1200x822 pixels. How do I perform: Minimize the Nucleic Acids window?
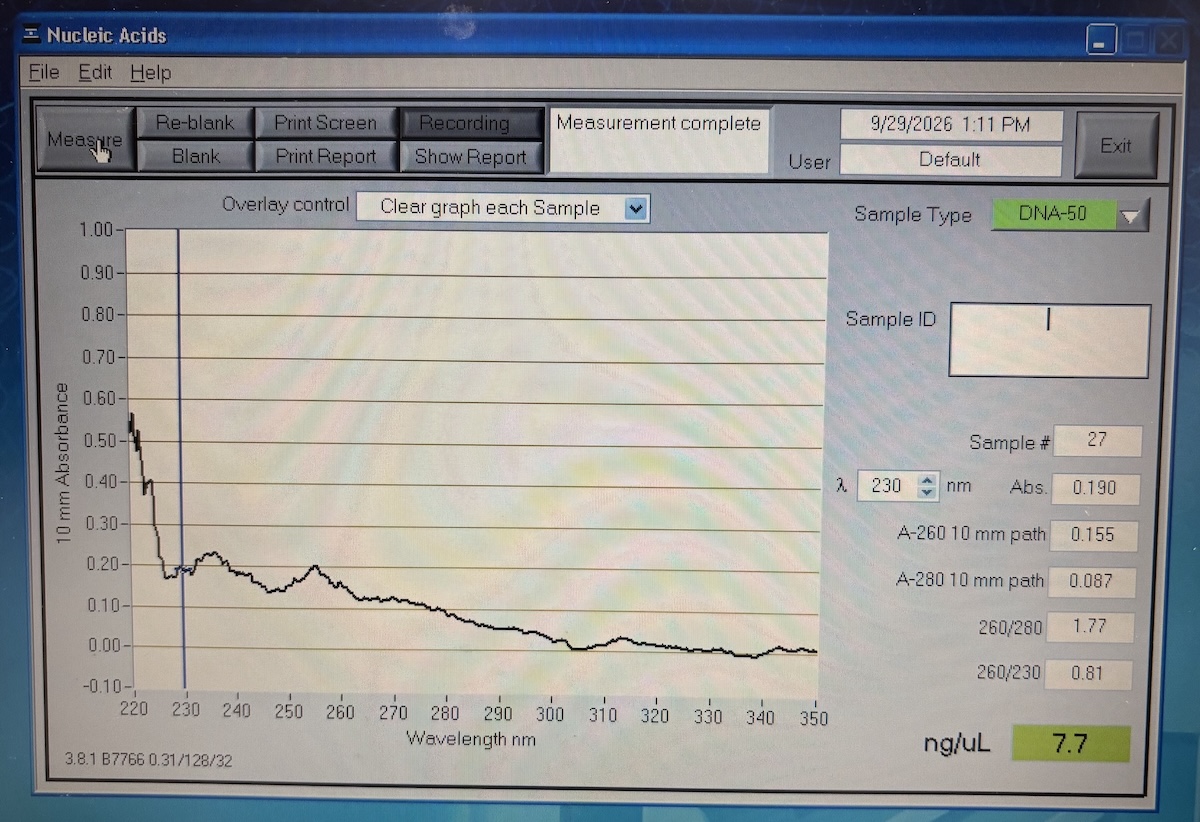click(x=1101, y=43)
